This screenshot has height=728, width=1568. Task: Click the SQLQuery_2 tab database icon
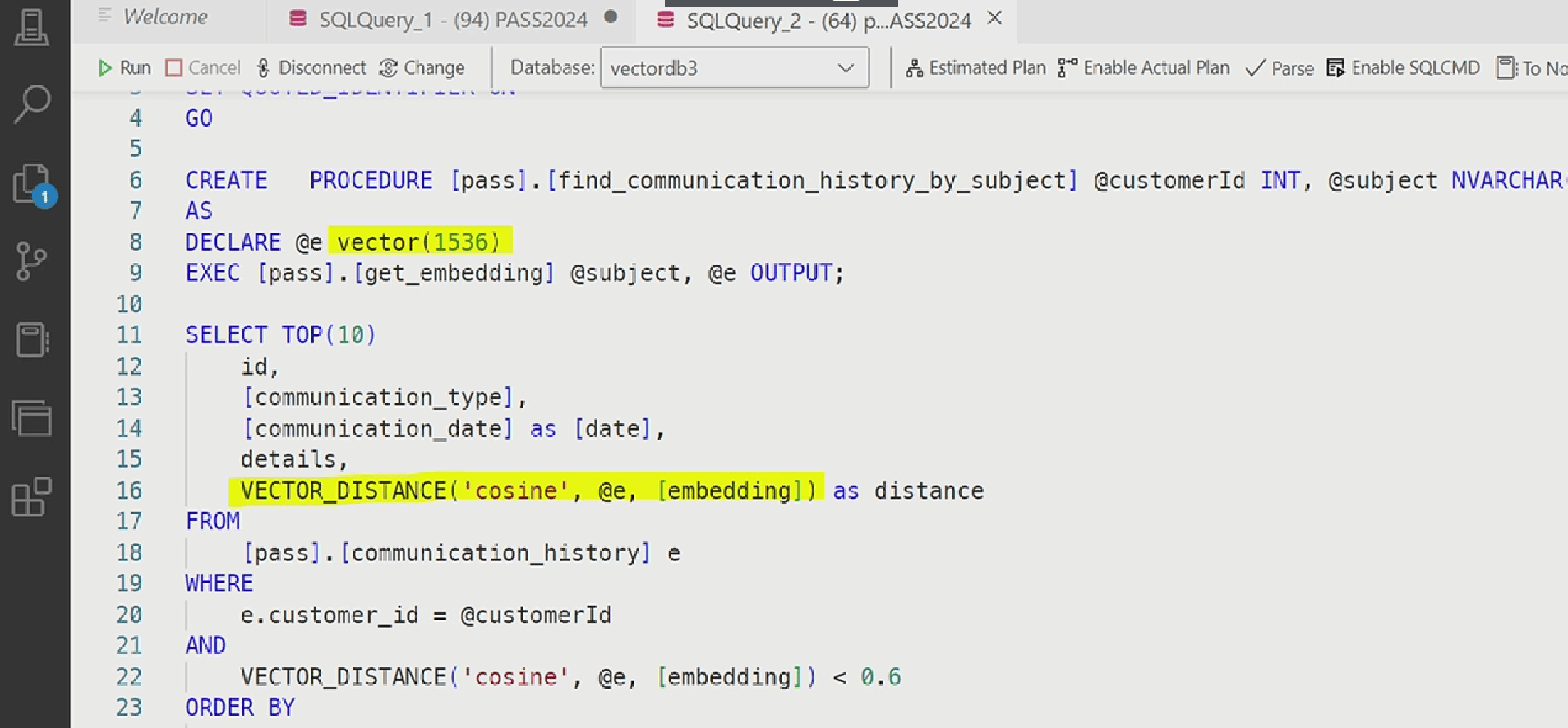(666, 20)
